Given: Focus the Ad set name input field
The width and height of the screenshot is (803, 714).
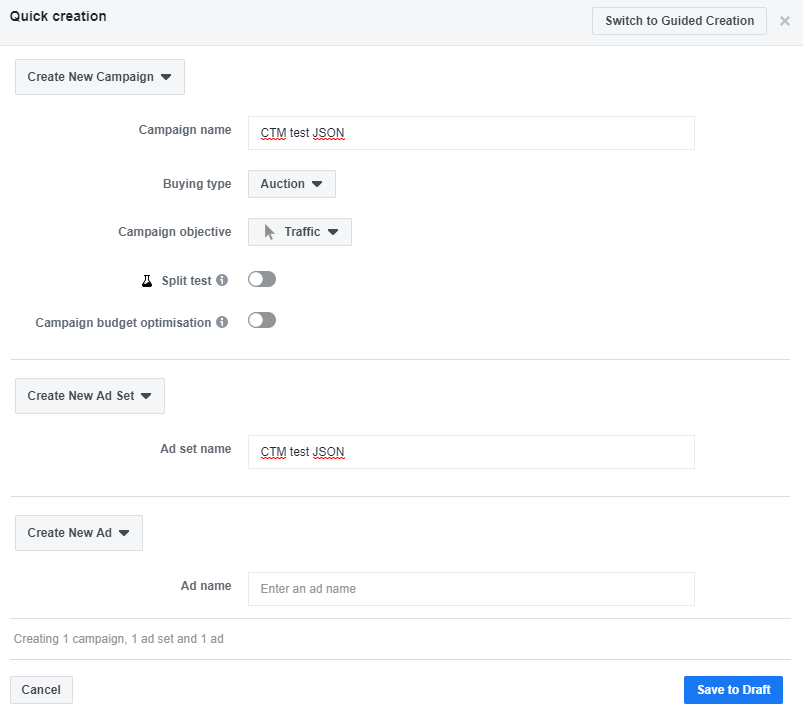Looking at the screenshot, I should (x=471, y=452).
